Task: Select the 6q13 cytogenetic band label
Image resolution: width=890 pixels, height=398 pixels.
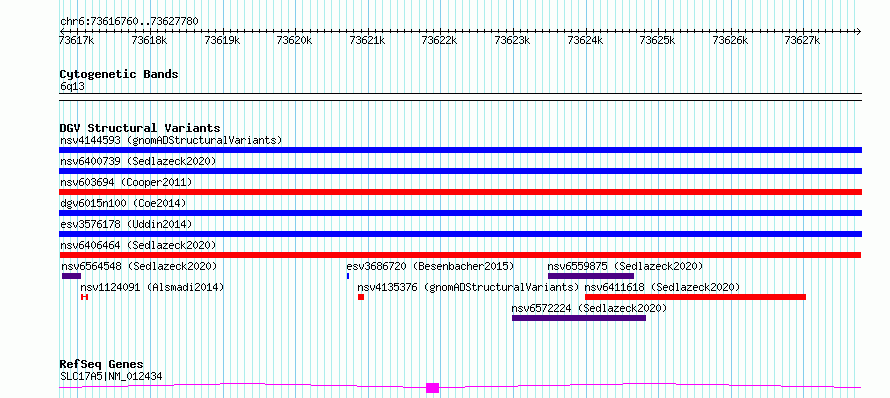Action: [x=72, y=86]
